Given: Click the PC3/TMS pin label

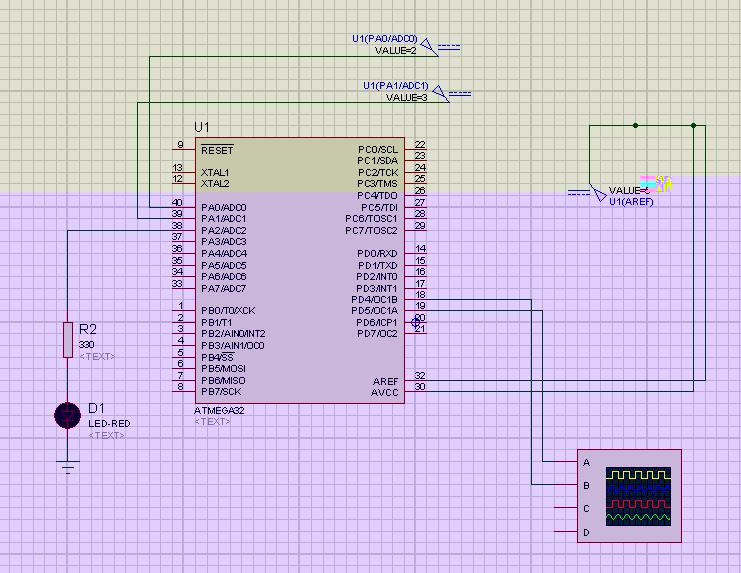Looking at the screenshot, I should click(x=377, y=183).
